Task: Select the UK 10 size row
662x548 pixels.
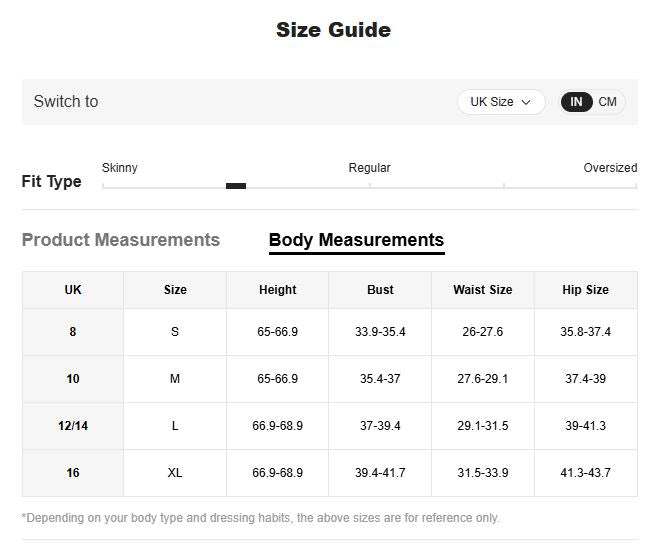Action: [73, 379]
